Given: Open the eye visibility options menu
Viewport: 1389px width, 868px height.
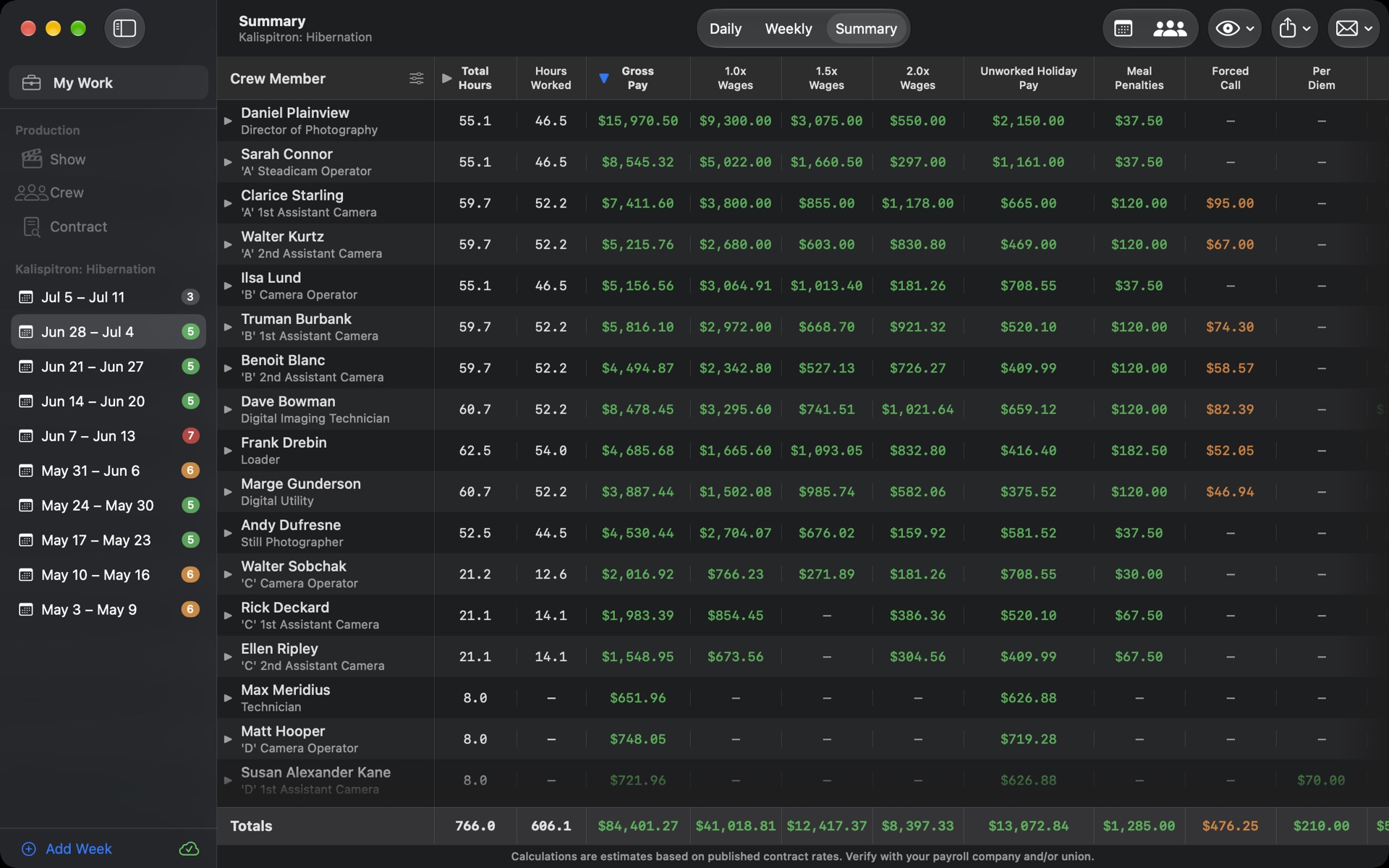Looking at the screenshot, I should point(1234,29).
